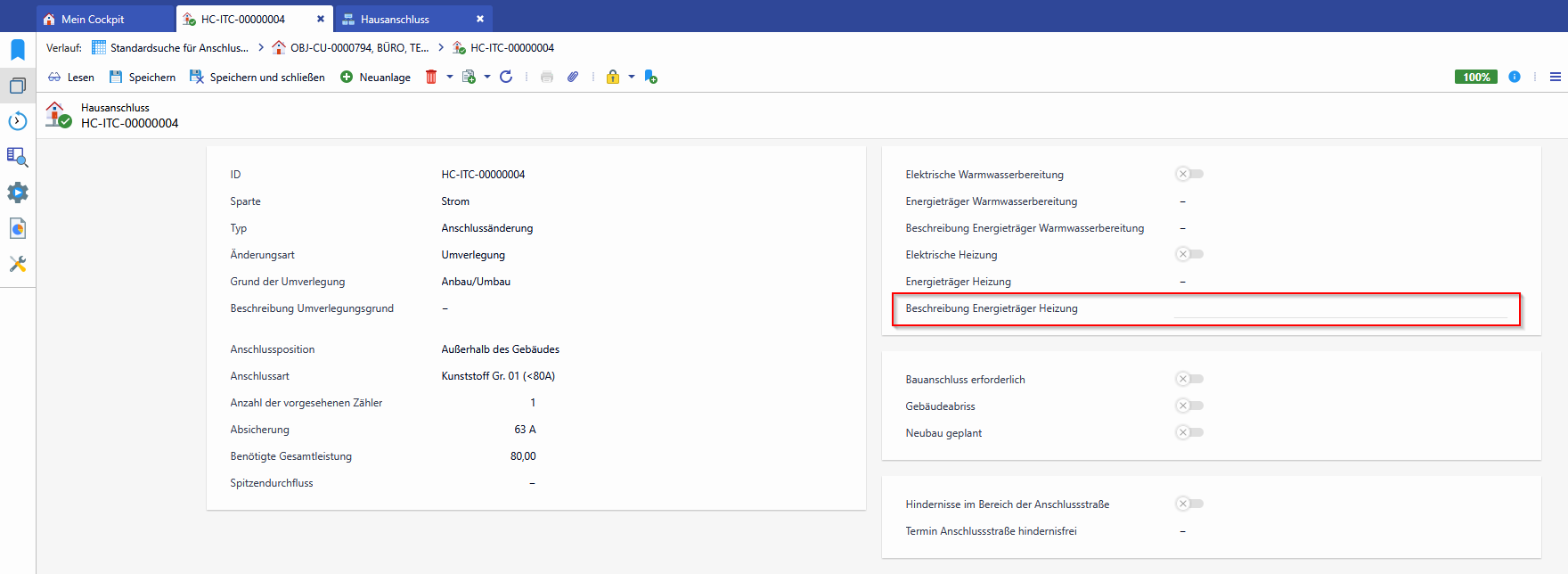Click the blue info icon
This screenshot has height=574, width=1568.
pyautogui.click(x=1515, y=77)
